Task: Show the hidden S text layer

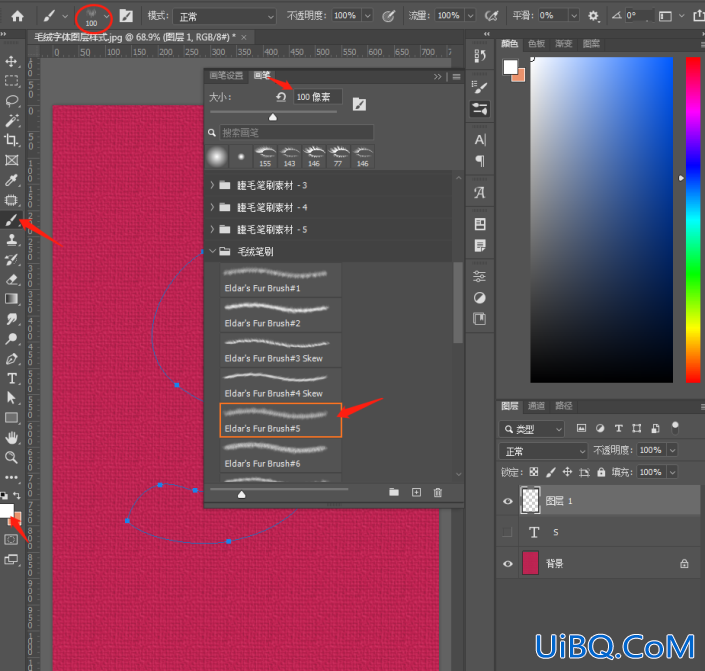Action: [507, 532]
